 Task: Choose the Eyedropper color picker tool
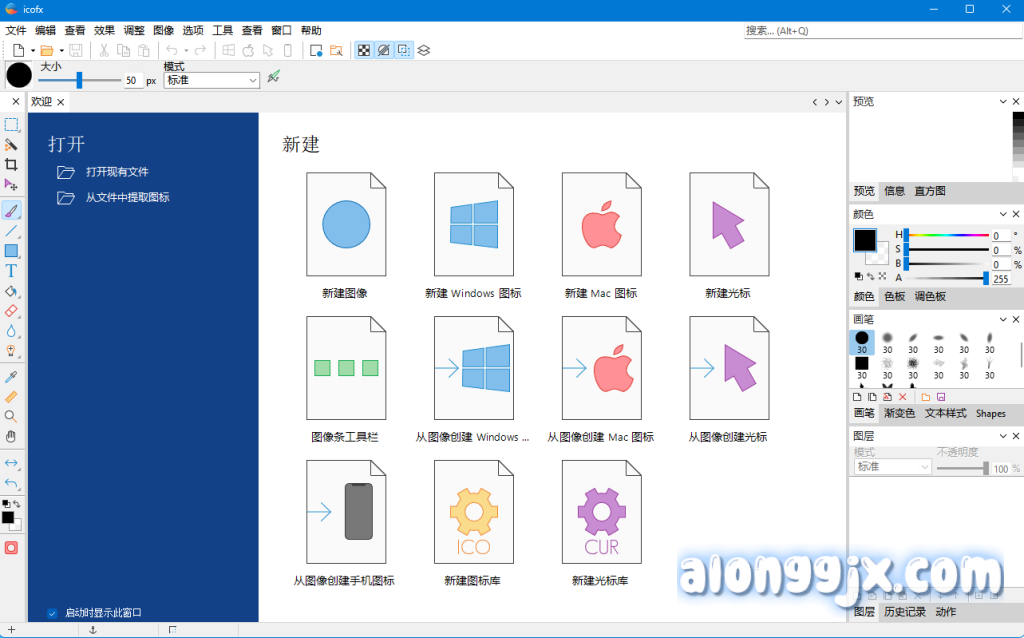point(11,377)
